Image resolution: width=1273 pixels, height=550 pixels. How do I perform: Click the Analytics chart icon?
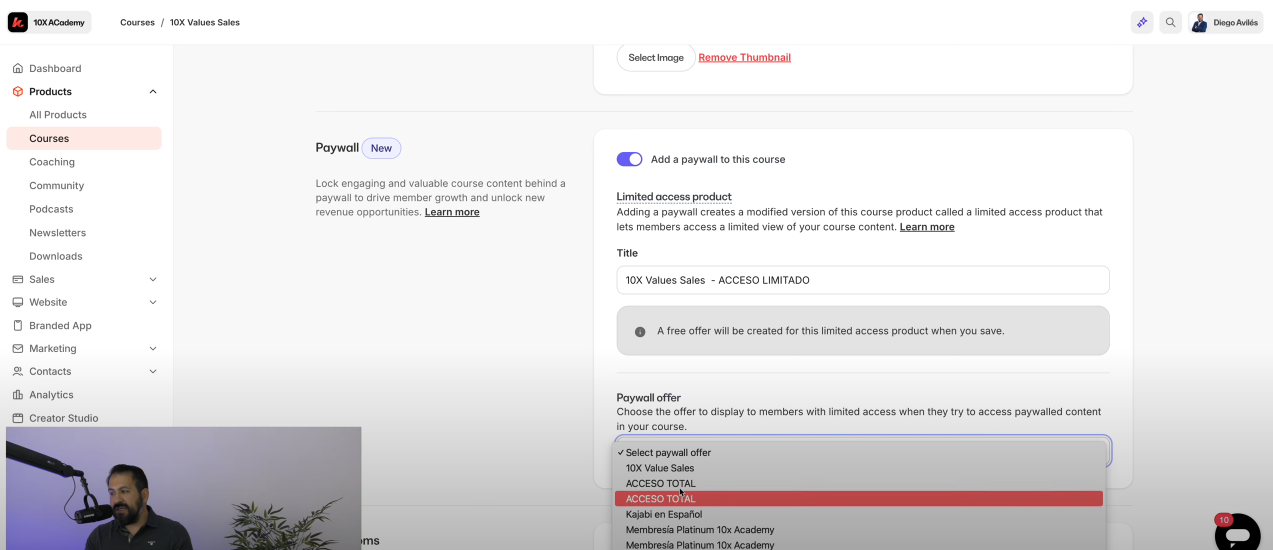coord(18,394)
